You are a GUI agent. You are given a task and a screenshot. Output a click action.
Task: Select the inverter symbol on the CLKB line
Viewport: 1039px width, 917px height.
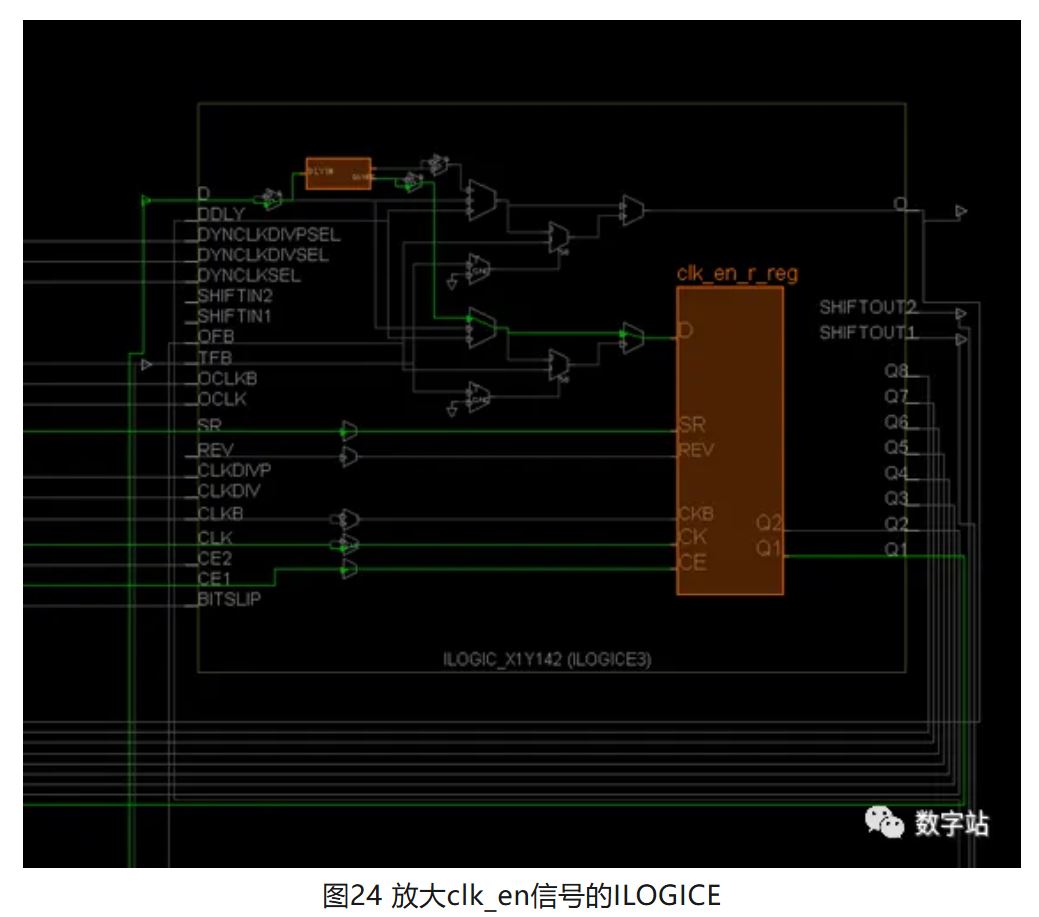(x=348, y=519)
